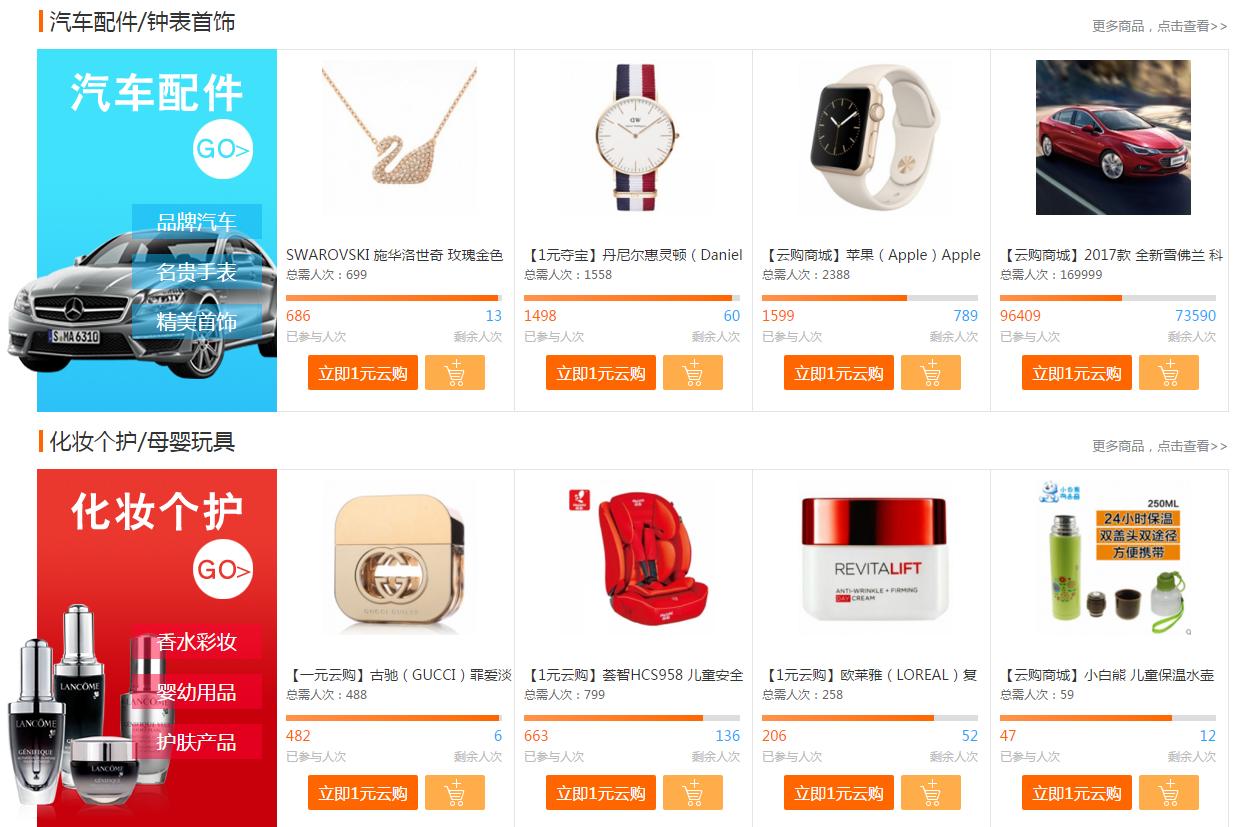Click 立即1元云购 for the Apple Watch
The height and width of the screenshot is (827, 1247).
[x=839, y=373]
